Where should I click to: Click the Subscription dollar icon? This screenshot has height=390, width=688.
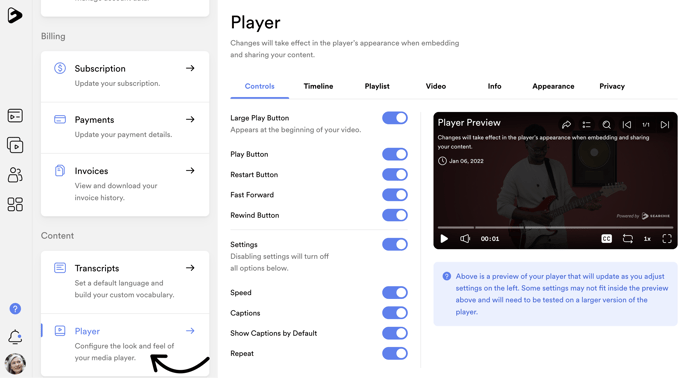[x=60, y=68]
